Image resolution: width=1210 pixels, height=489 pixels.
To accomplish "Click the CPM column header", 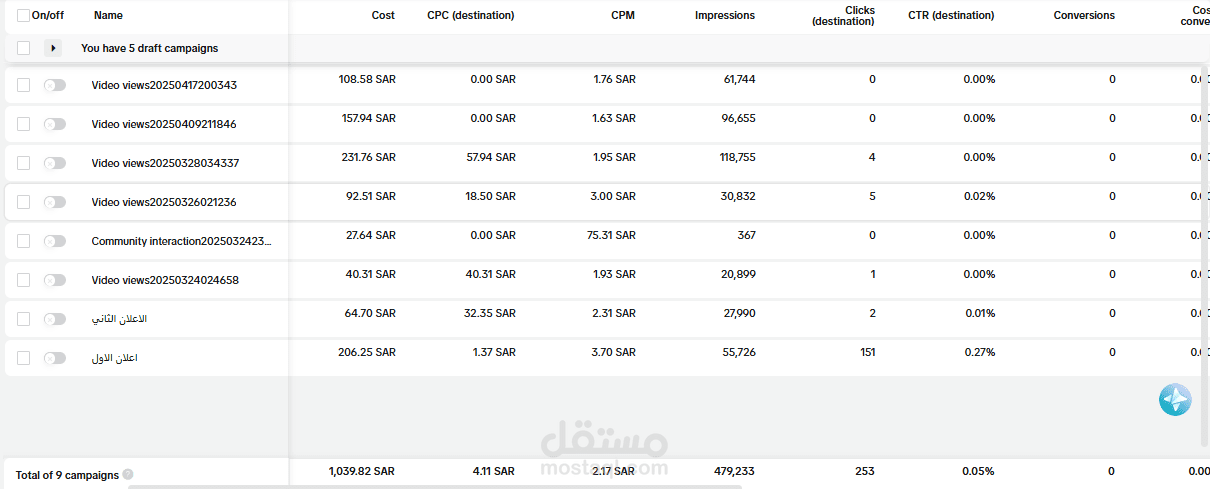I will (622, 16).
